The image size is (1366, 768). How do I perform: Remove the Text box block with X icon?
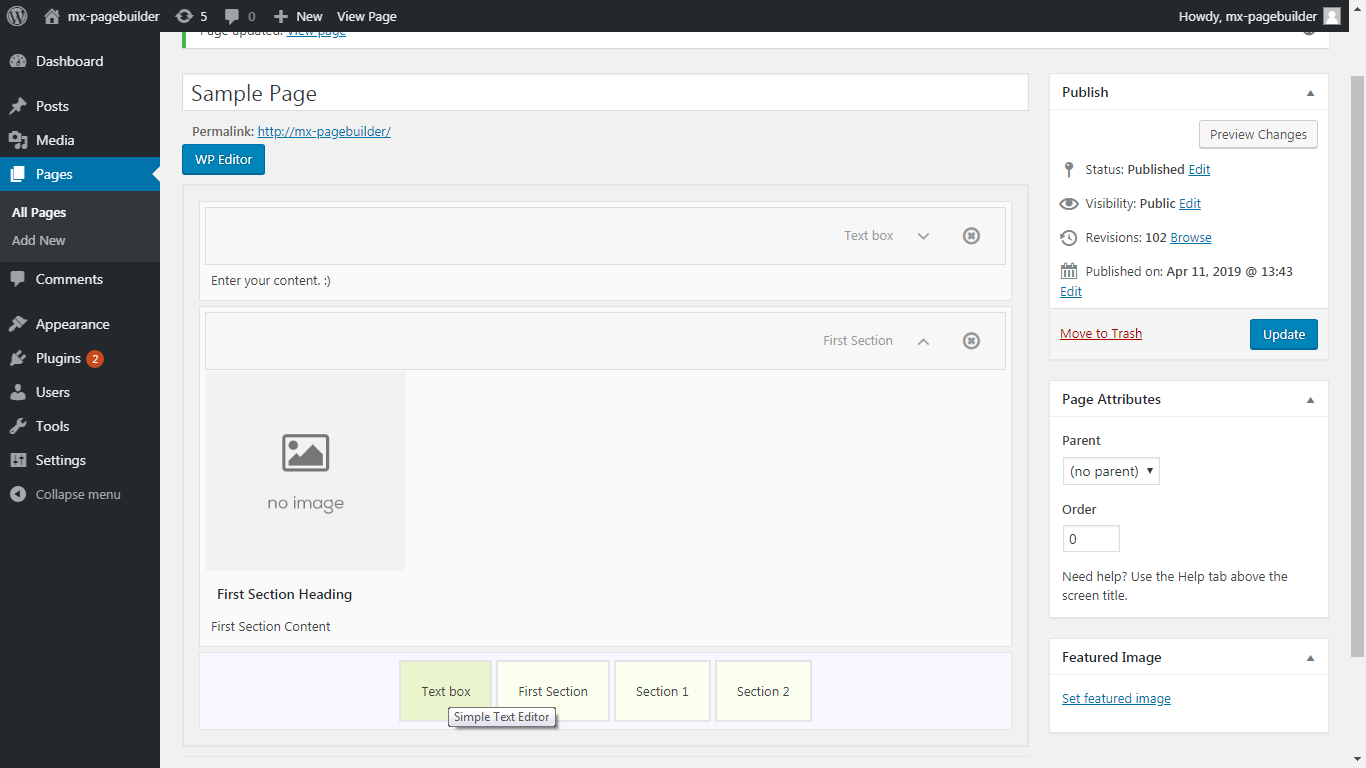click(971, 236)
